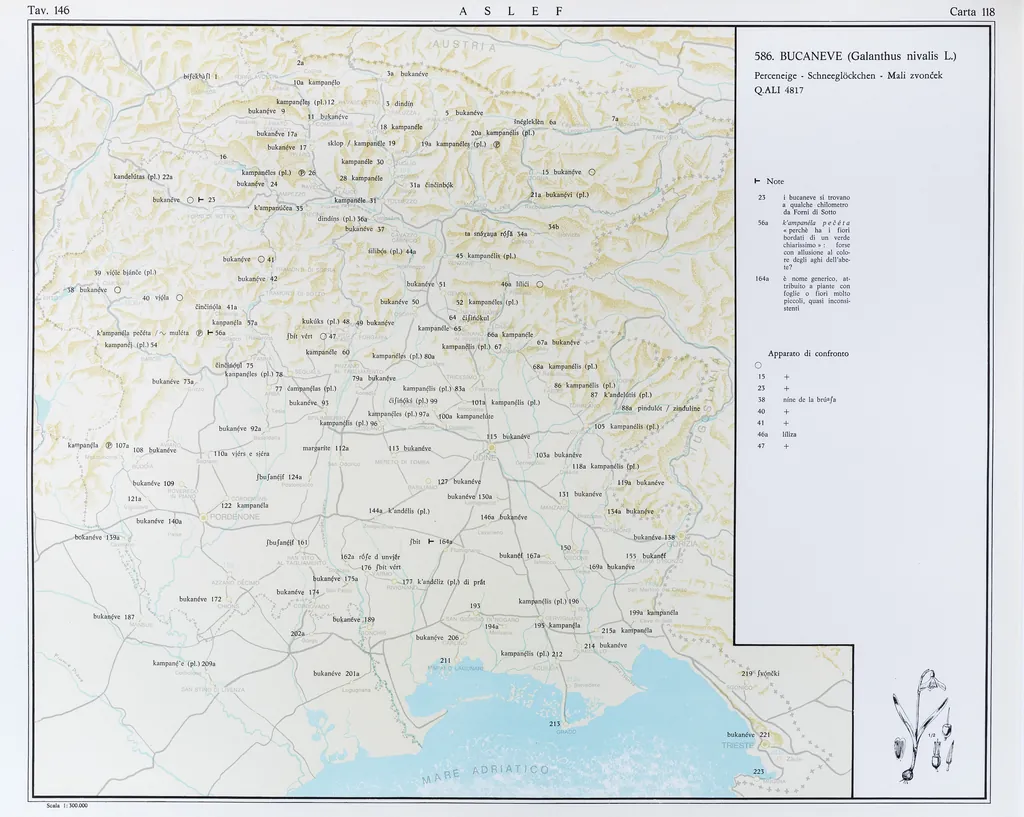This screenshot has height=817, width=1024.
Task: Click the Tav. 146 label
Action: point(47,10)
